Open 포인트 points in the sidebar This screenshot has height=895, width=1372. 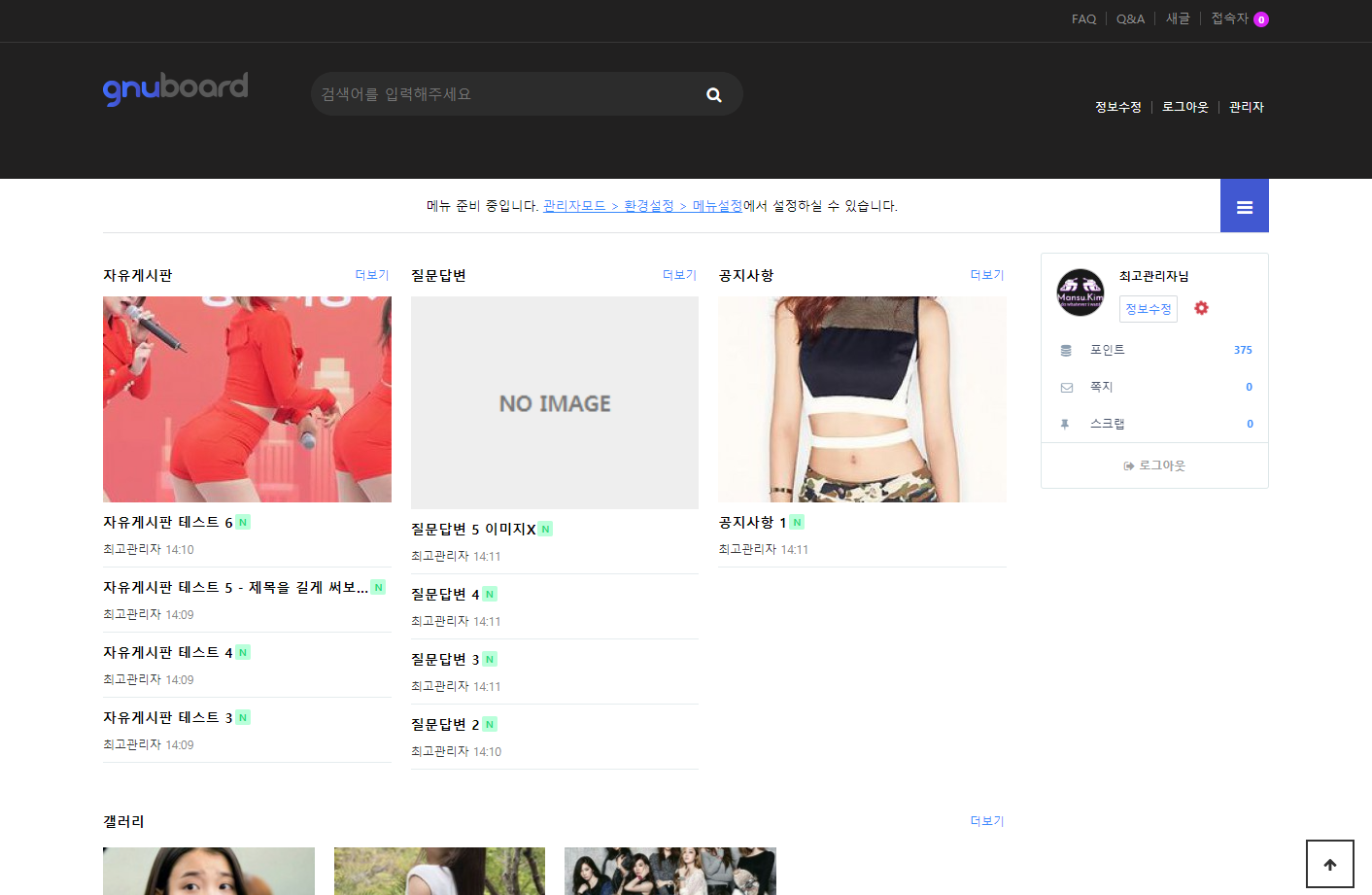pyautogui.click(x=1107, y=350)
